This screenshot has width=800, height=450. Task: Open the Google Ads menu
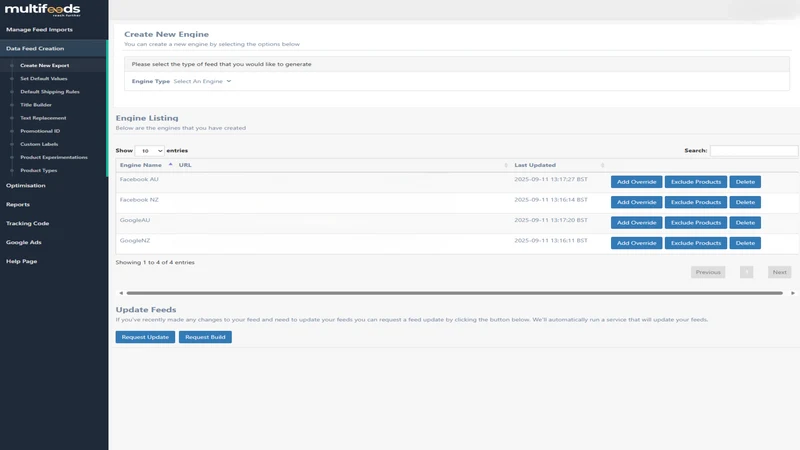pos(23,242)
